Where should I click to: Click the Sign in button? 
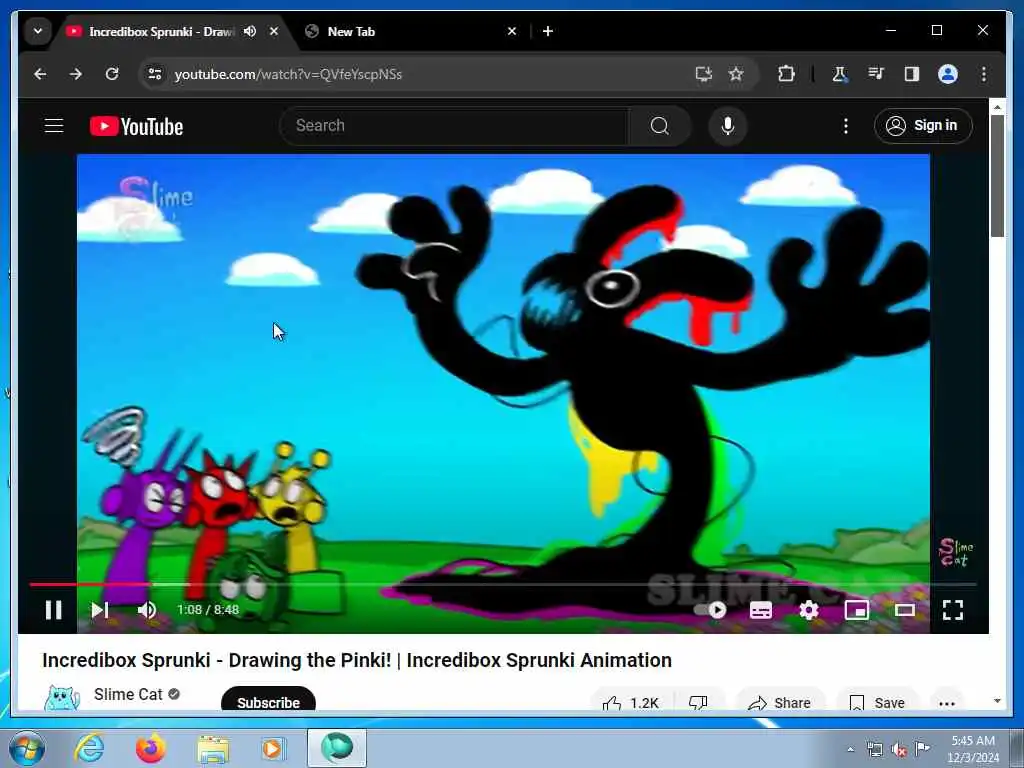click(x=923, y=125)
